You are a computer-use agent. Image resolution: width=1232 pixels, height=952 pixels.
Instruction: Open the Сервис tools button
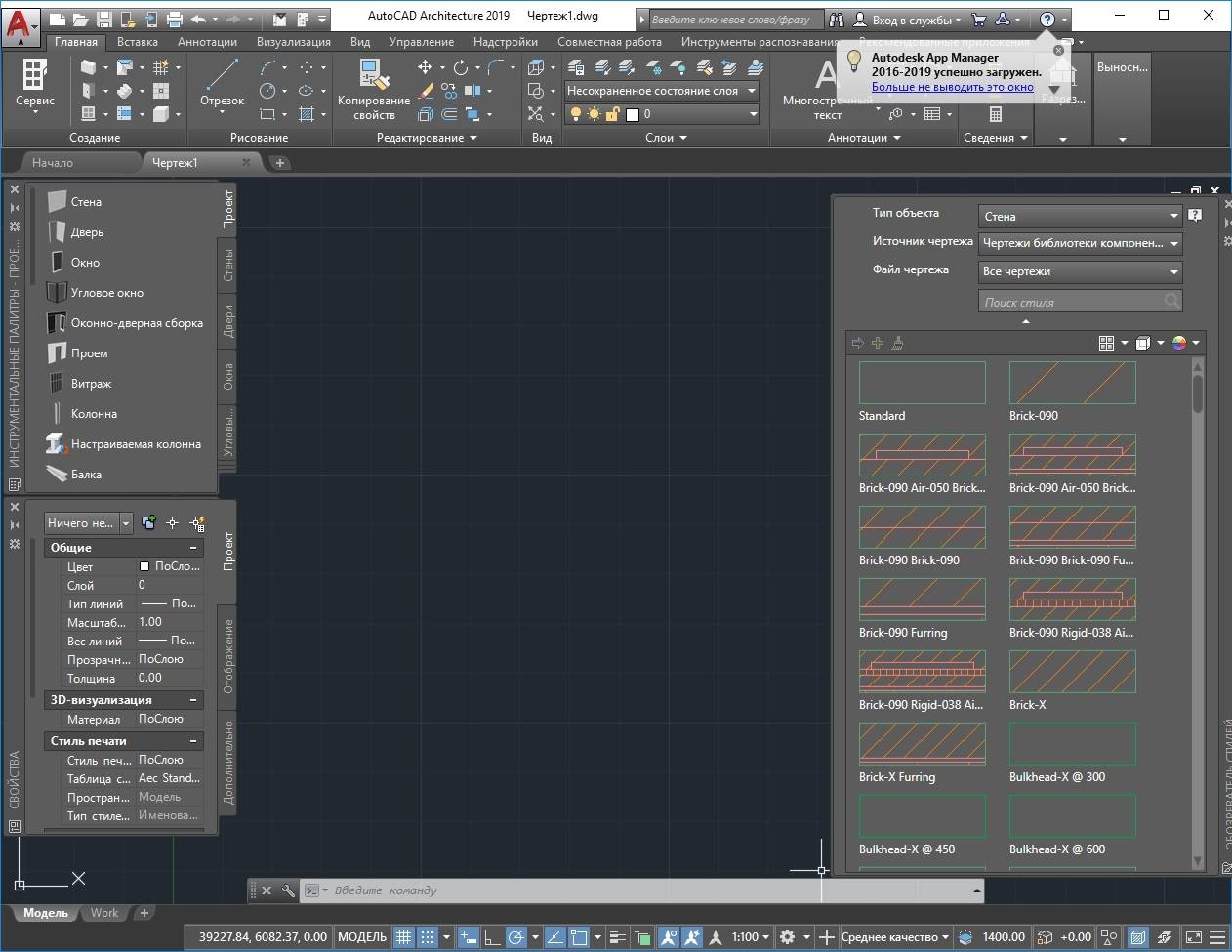35,85
